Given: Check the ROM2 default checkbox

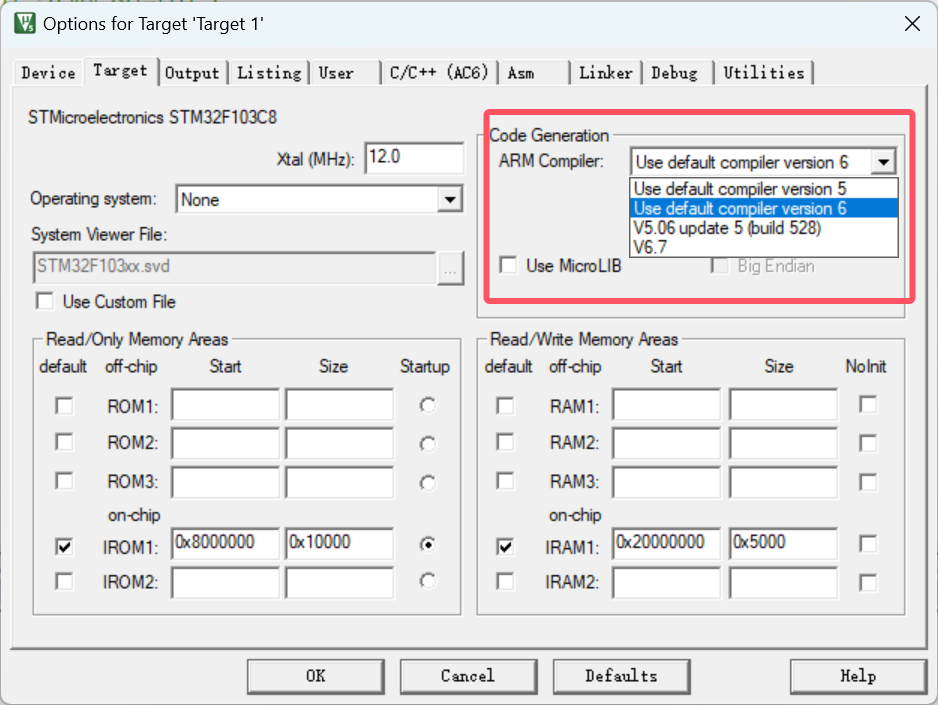Looking at the screenshot, I should (x=64, y=442).
